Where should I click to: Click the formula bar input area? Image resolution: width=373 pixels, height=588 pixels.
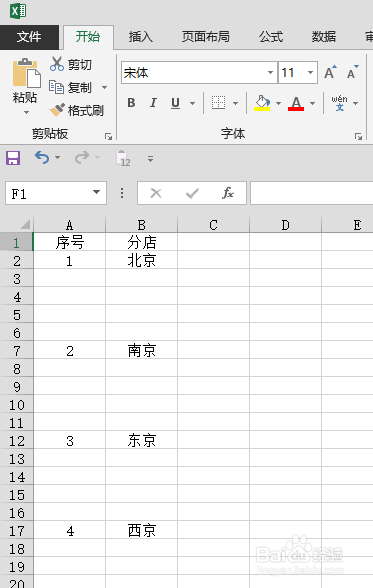tap(312, 193)
